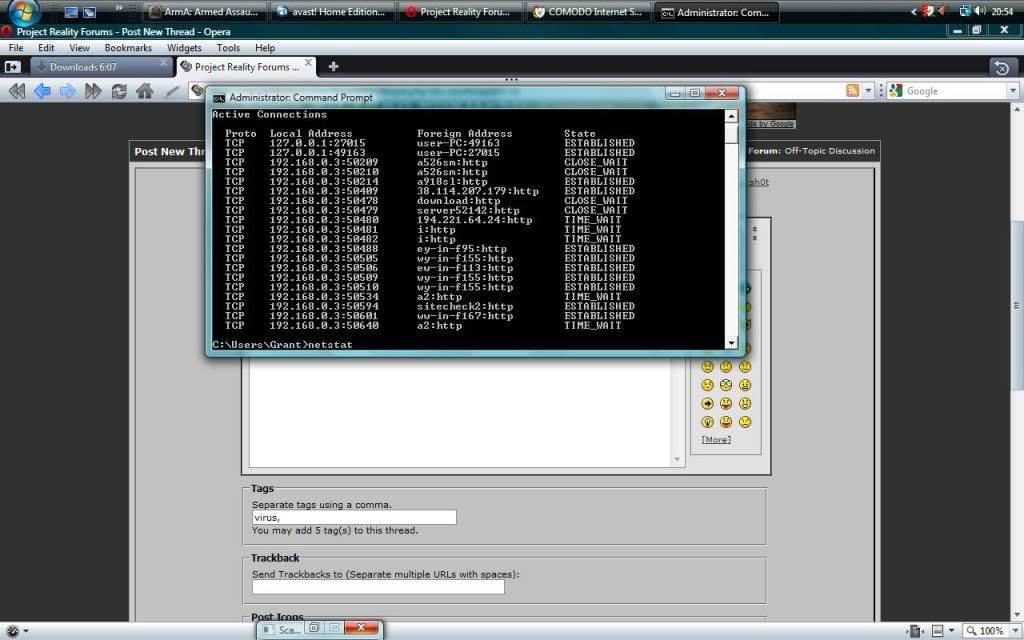Open a new tab with plus icon
This screenshot has width=1024, height=640.
click(333, 67)
